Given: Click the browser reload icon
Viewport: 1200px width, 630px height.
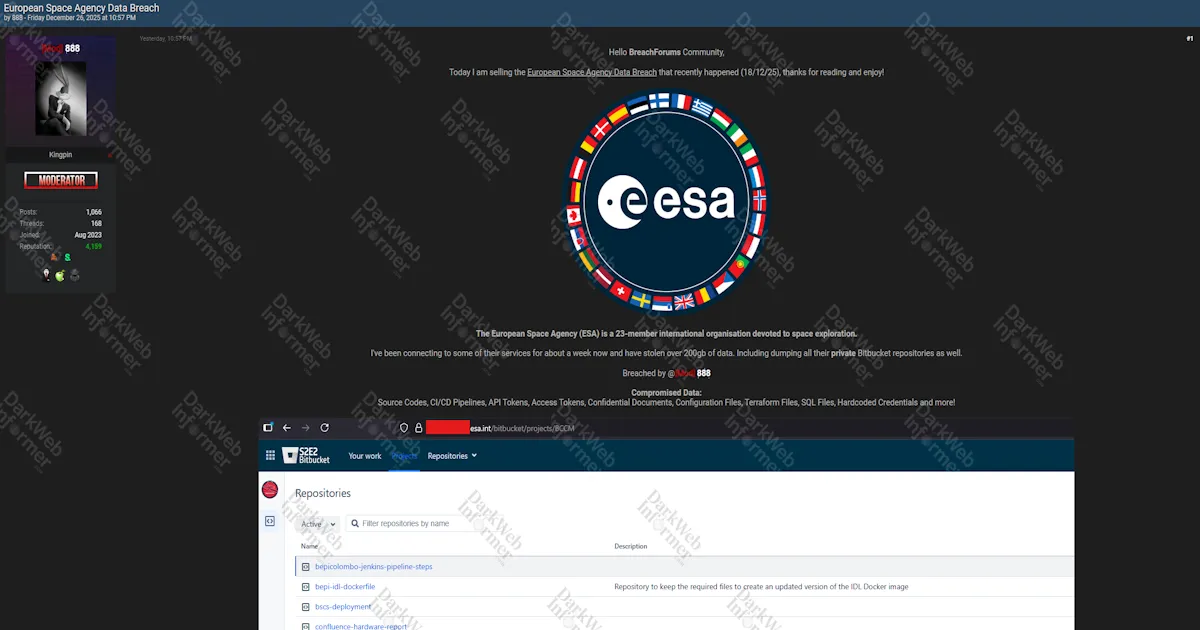Looking at the screenshot, I should (x=324, y=427).
